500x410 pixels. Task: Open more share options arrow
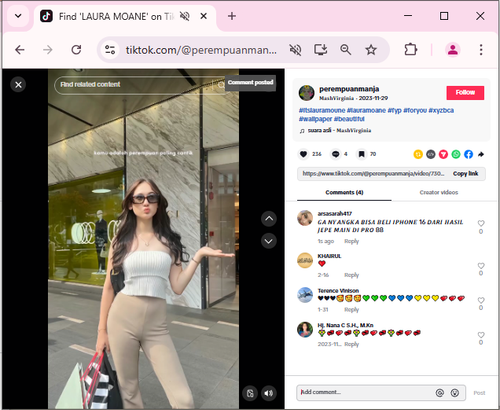(481, 154)
